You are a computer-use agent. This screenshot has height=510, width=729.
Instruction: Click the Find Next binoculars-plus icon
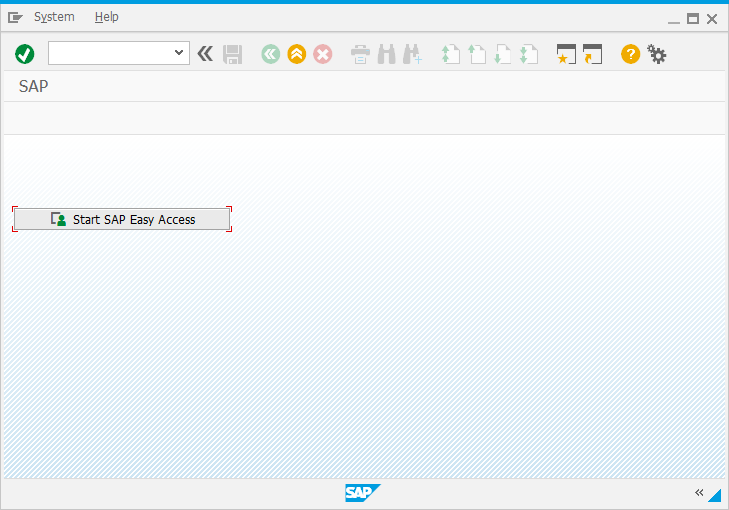[412, 54]
